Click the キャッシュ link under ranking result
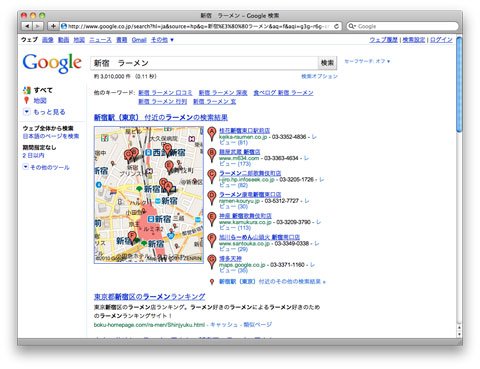 [224, 324]
